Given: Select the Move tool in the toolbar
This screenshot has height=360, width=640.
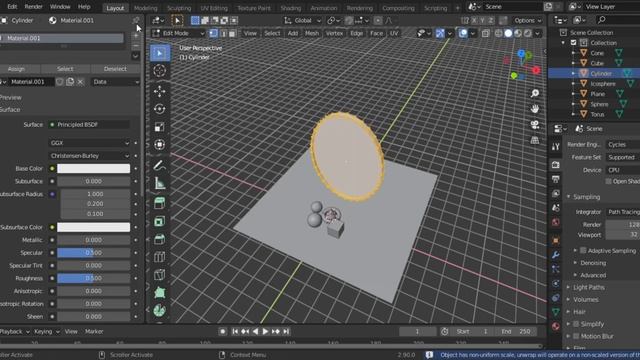Looking at the screenshot, I should point(160,91).
